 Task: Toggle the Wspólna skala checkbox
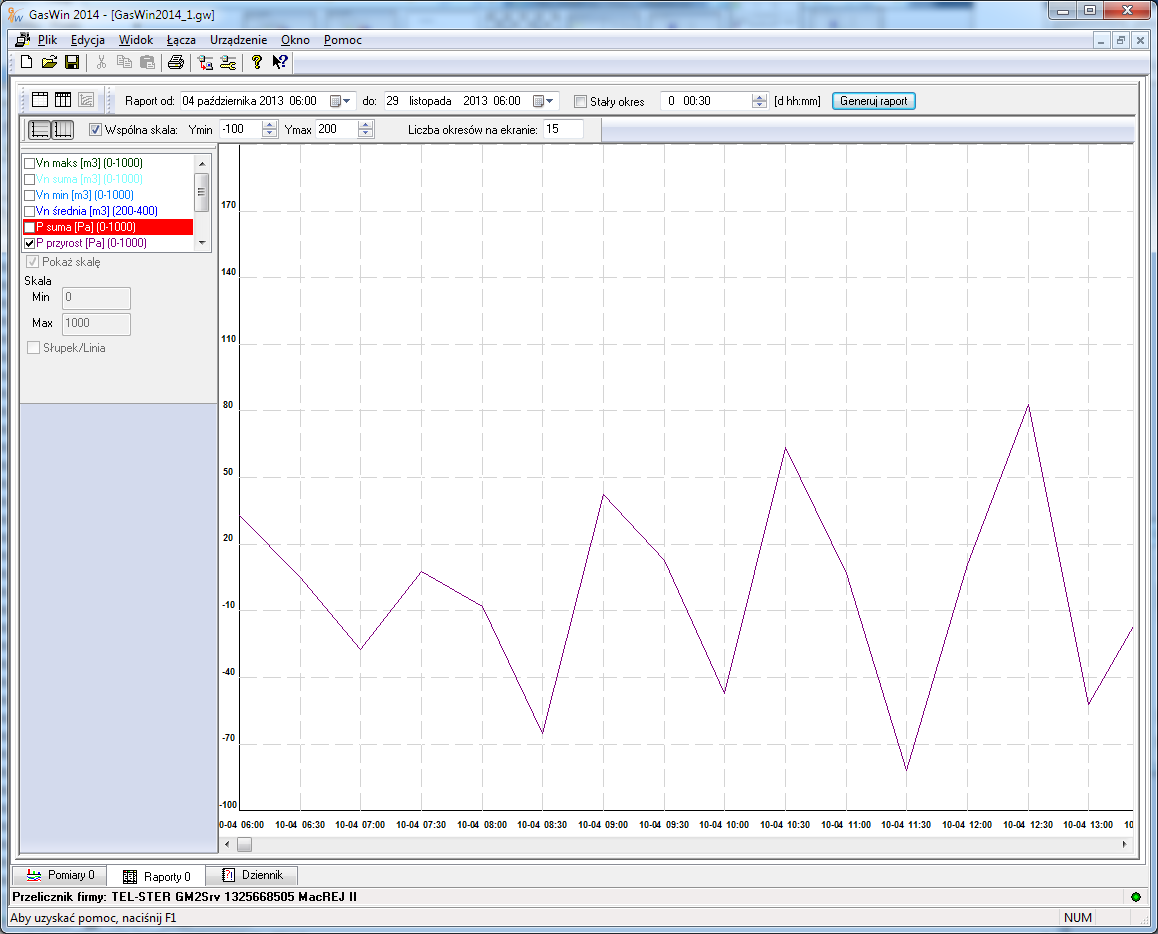click(95, 130)
